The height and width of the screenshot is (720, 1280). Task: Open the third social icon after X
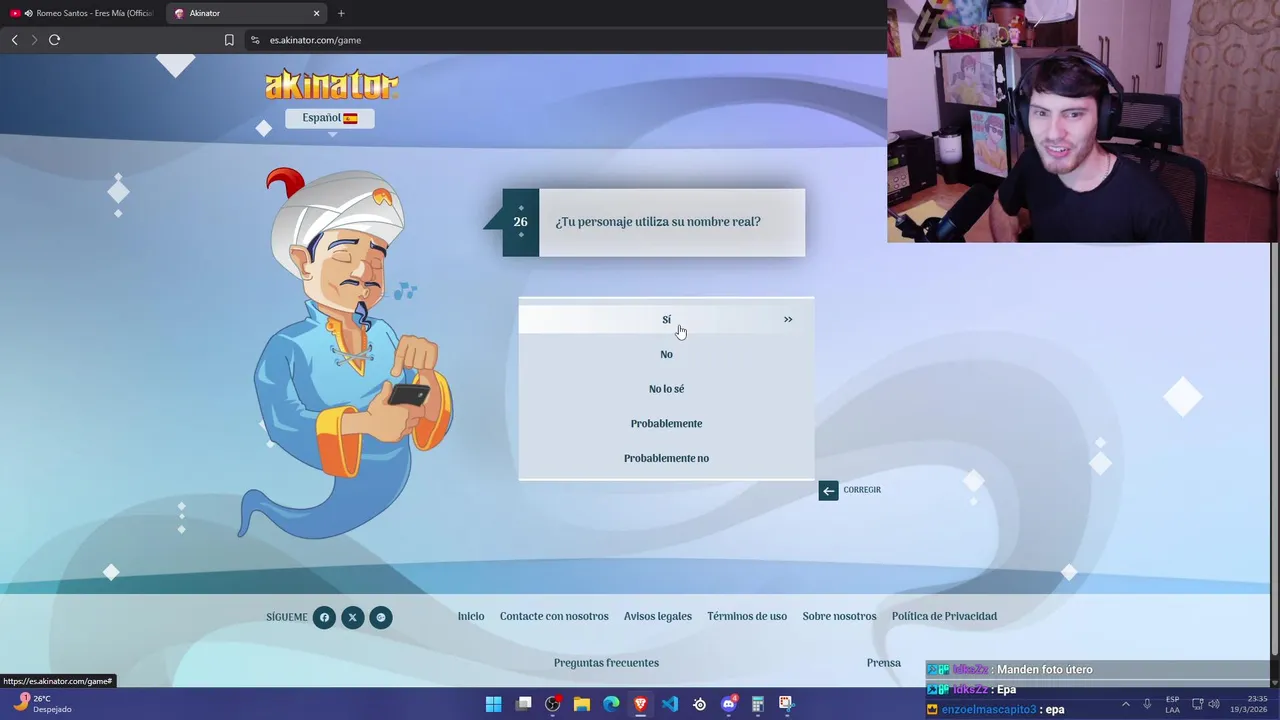381,617
